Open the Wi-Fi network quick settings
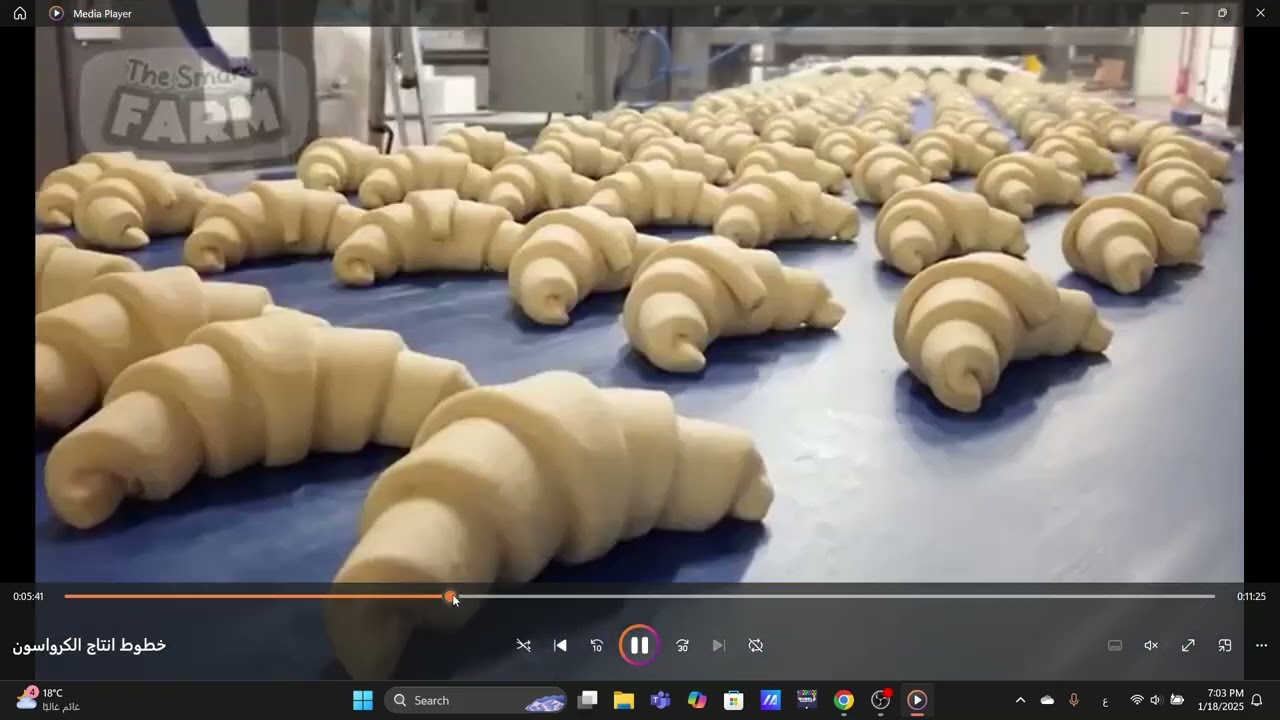The image size is (1280, 720). point(1137,700)
